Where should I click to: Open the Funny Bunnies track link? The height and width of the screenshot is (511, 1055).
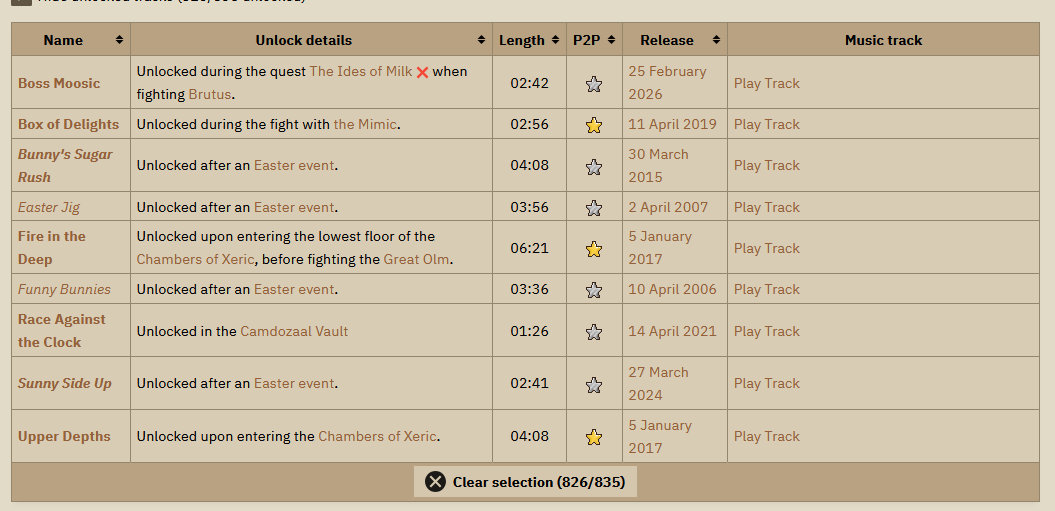[x=64, y=289]
